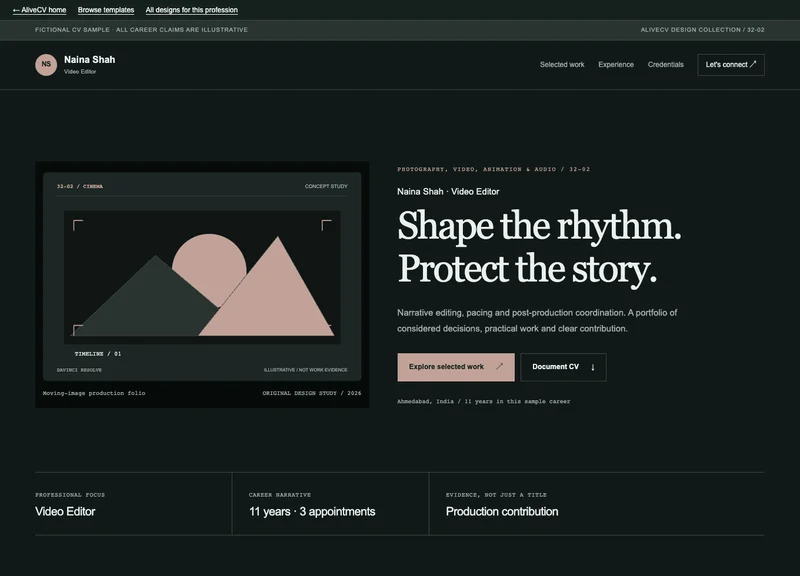Click the 'TIMELINE / 01' label

tap(98, 354)
